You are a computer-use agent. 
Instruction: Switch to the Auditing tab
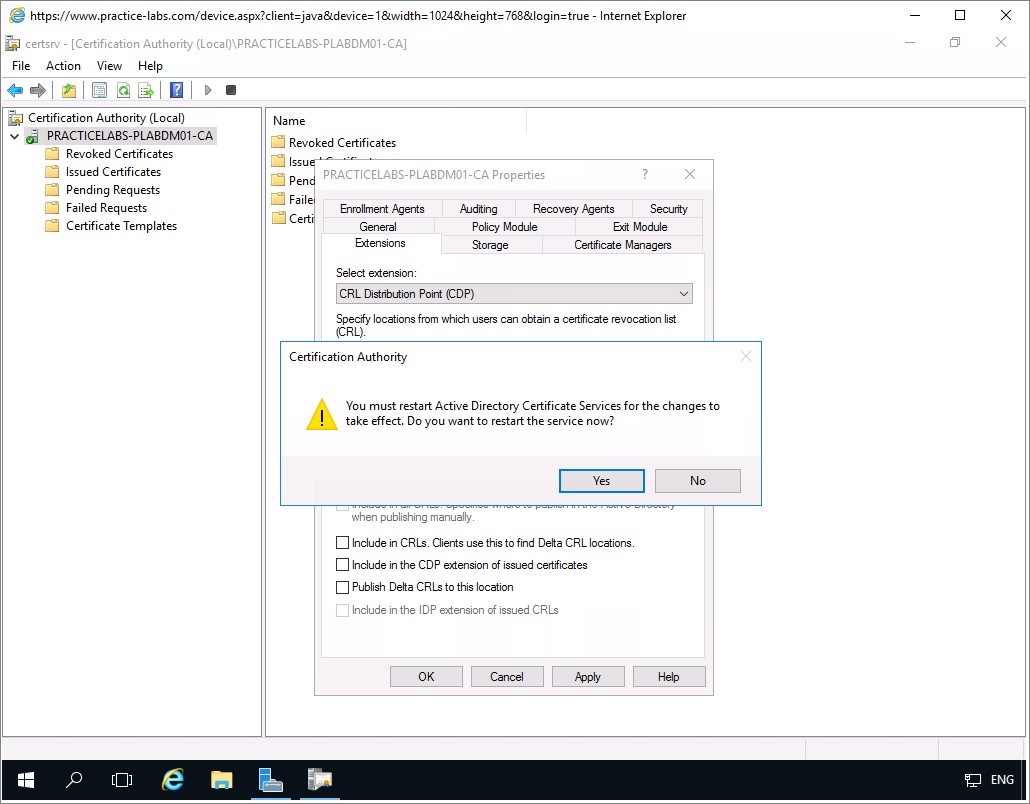point(478,208)
